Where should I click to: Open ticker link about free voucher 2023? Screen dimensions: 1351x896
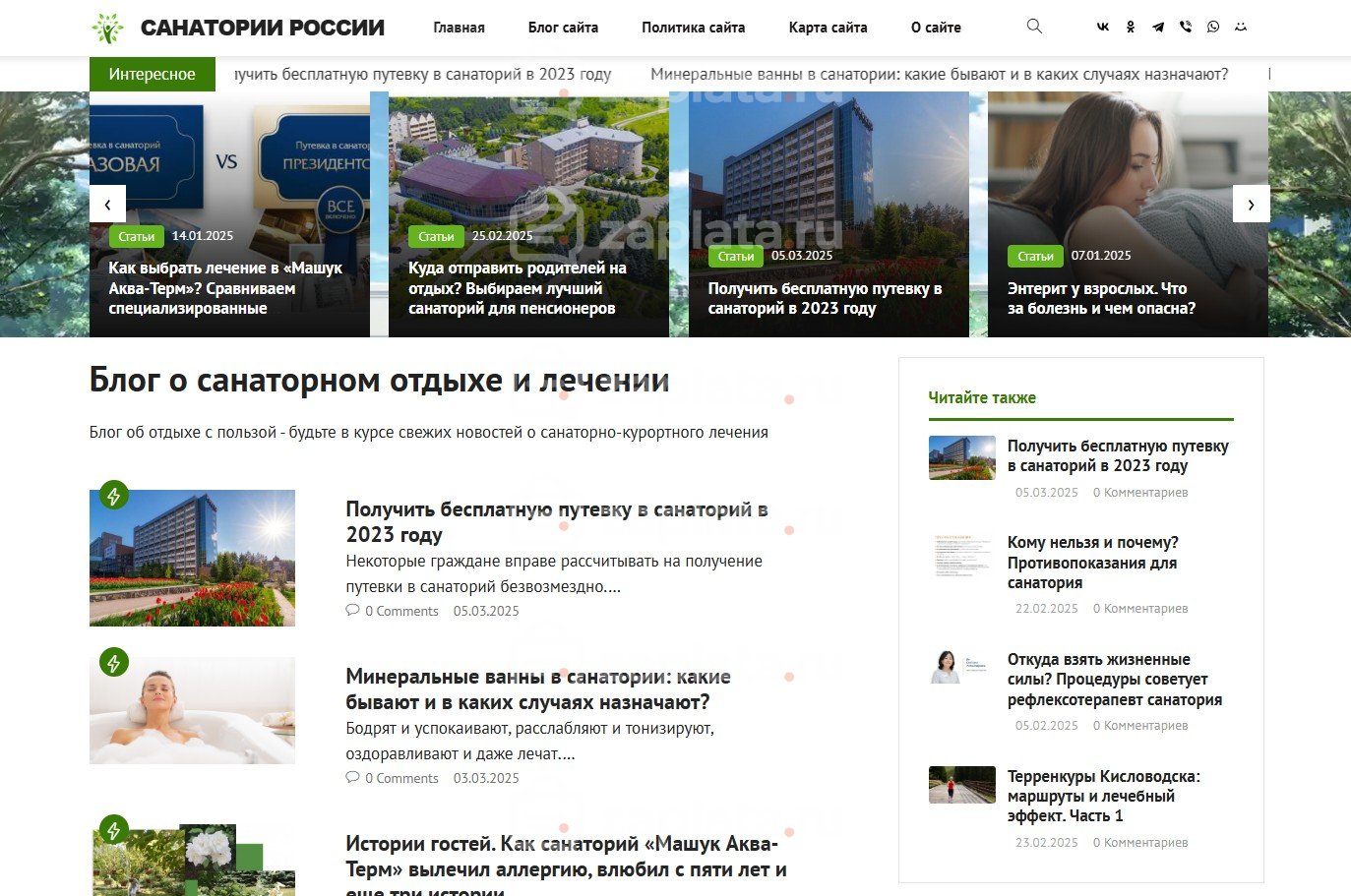[423, 74]
